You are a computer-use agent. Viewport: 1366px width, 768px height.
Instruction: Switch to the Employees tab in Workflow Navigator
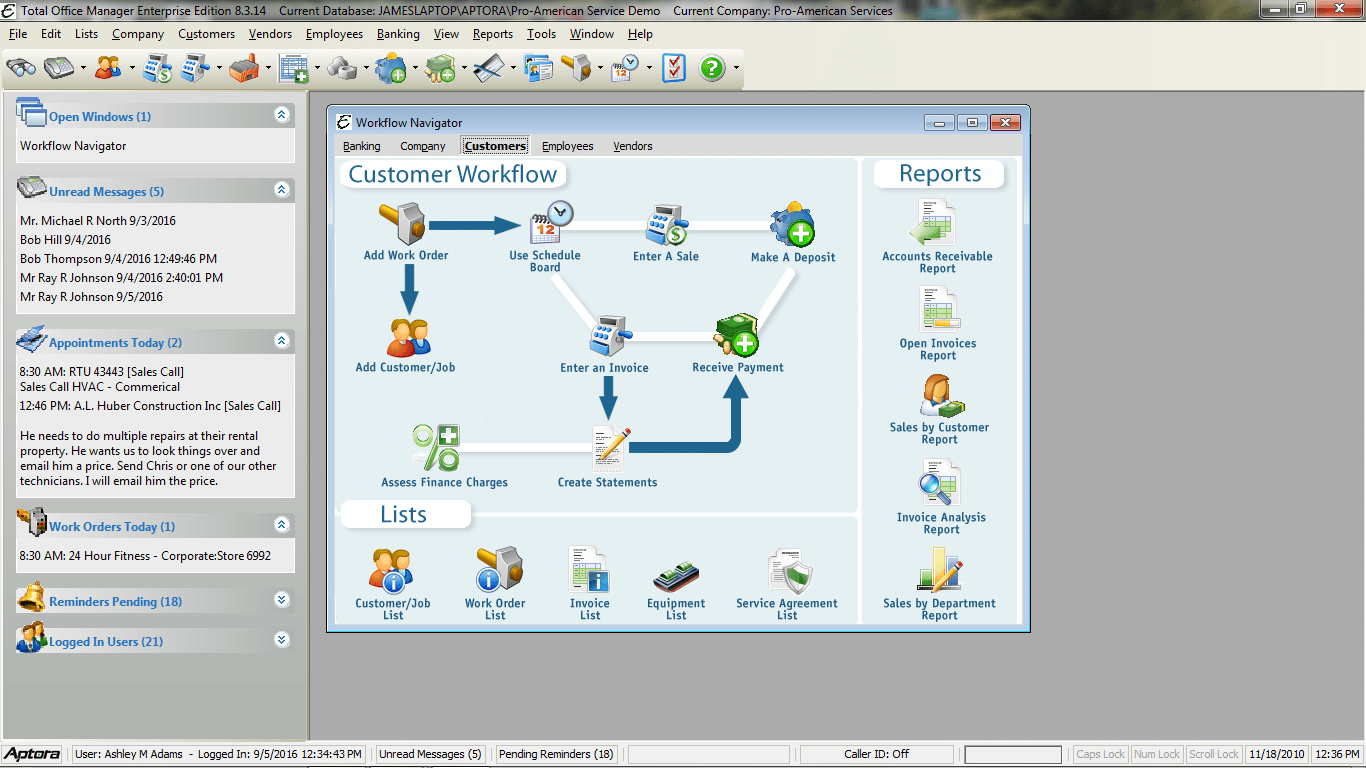click(x=568, y=146)
